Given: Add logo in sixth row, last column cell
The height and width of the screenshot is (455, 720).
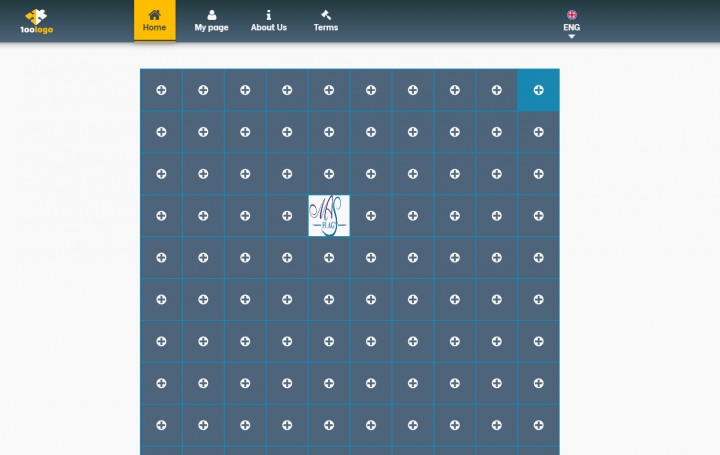Looking at the screenshot, I should tap(539, 300).
